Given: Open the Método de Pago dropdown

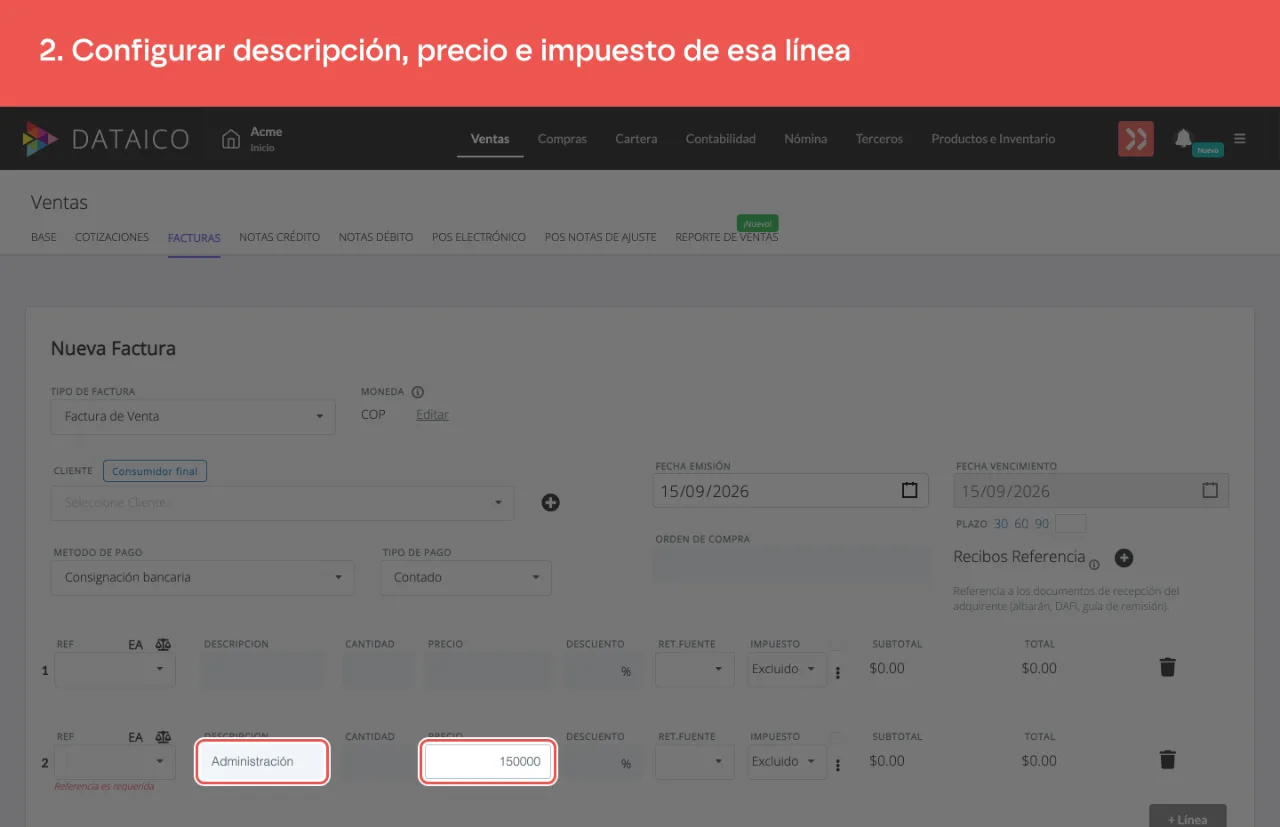Looking at the screenshot, I should point(202,578).
